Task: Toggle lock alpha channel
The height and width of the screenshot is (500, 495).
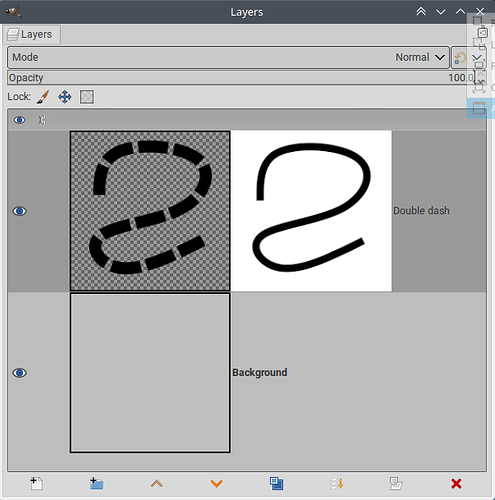Action: (x=87, y=97)
